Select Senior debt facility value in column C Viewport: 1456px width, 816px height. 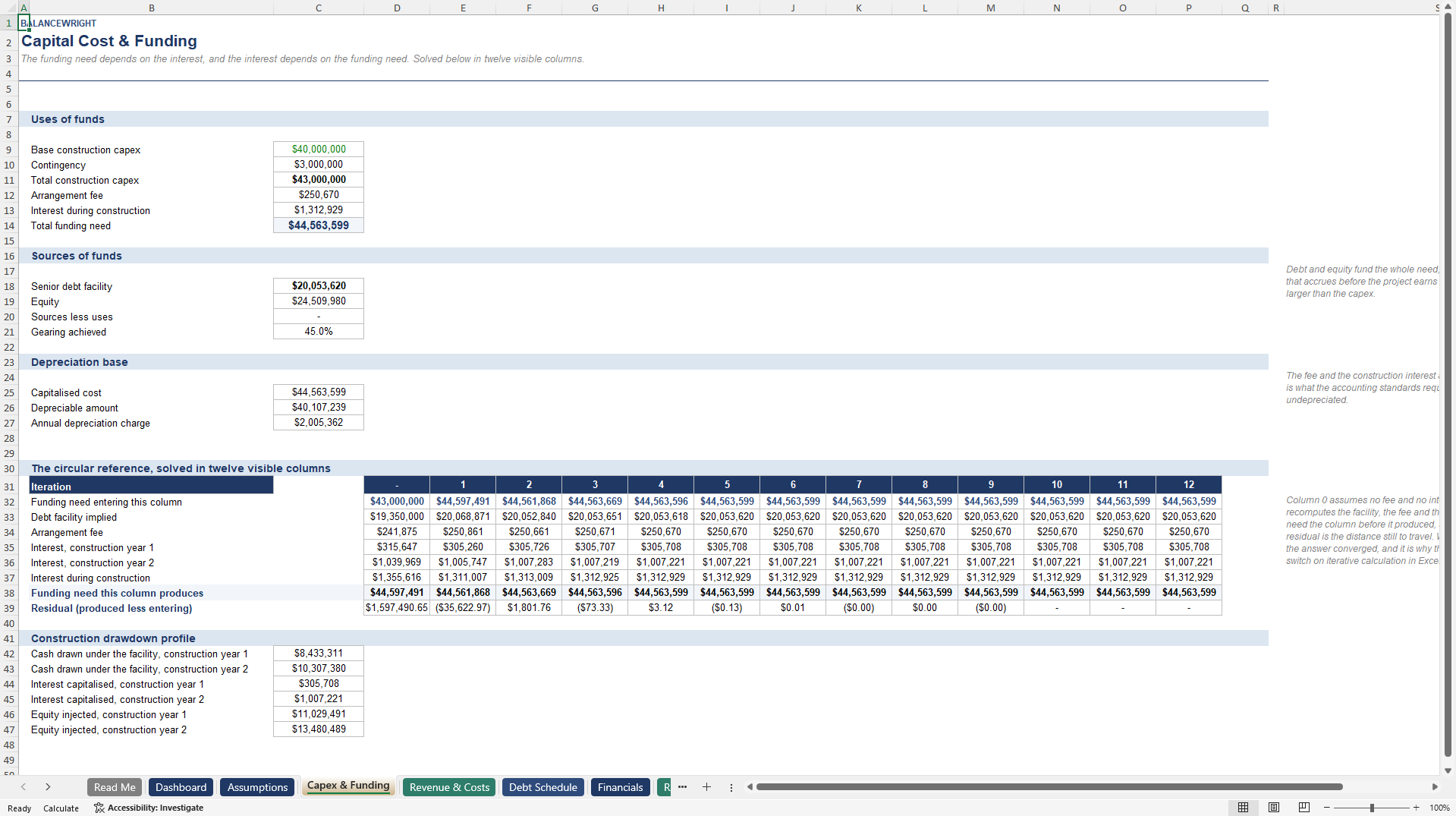[319, 286]
